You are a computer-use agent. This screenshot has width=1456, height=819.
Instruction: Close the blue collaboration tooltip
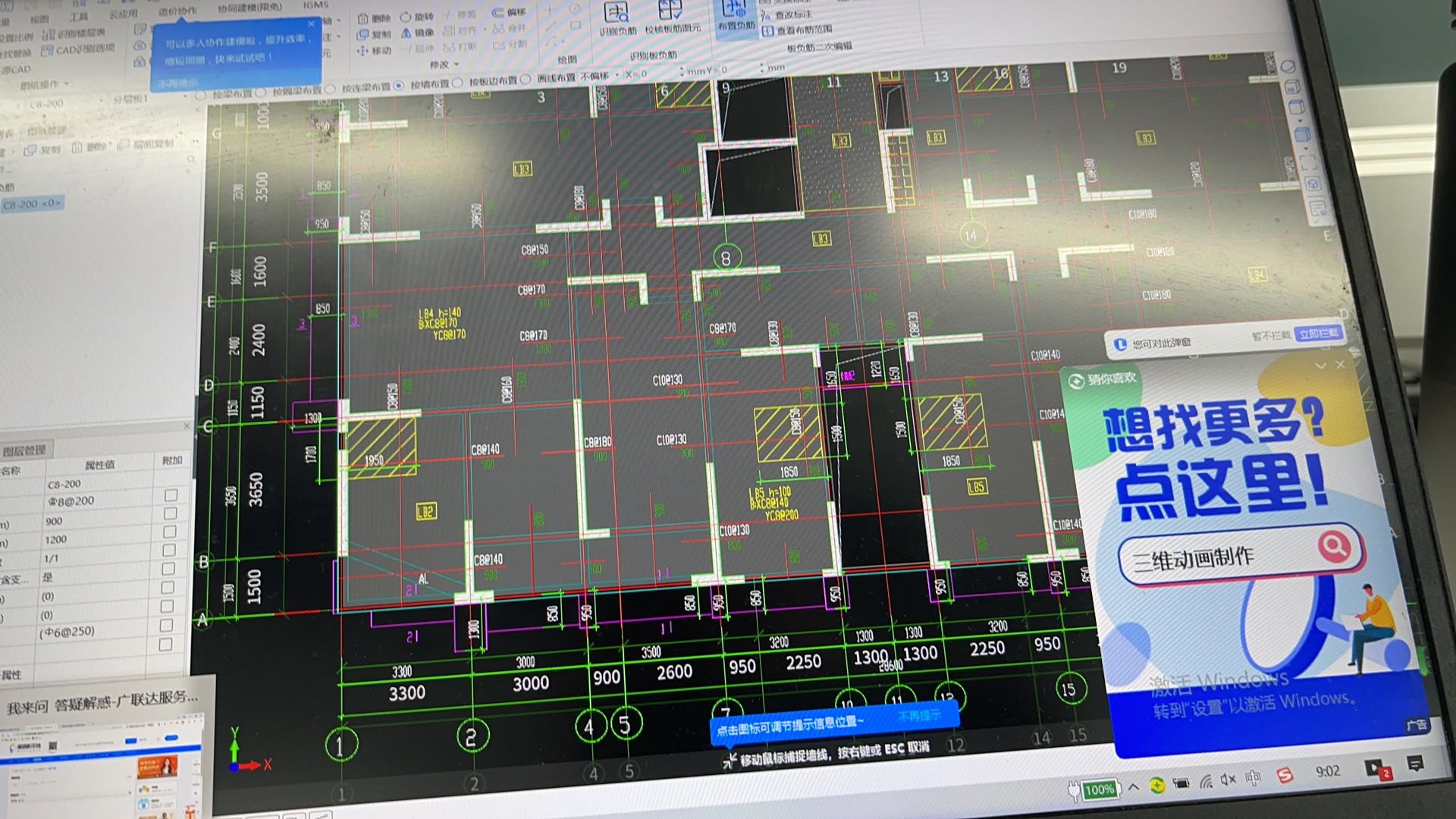point(311,24)
